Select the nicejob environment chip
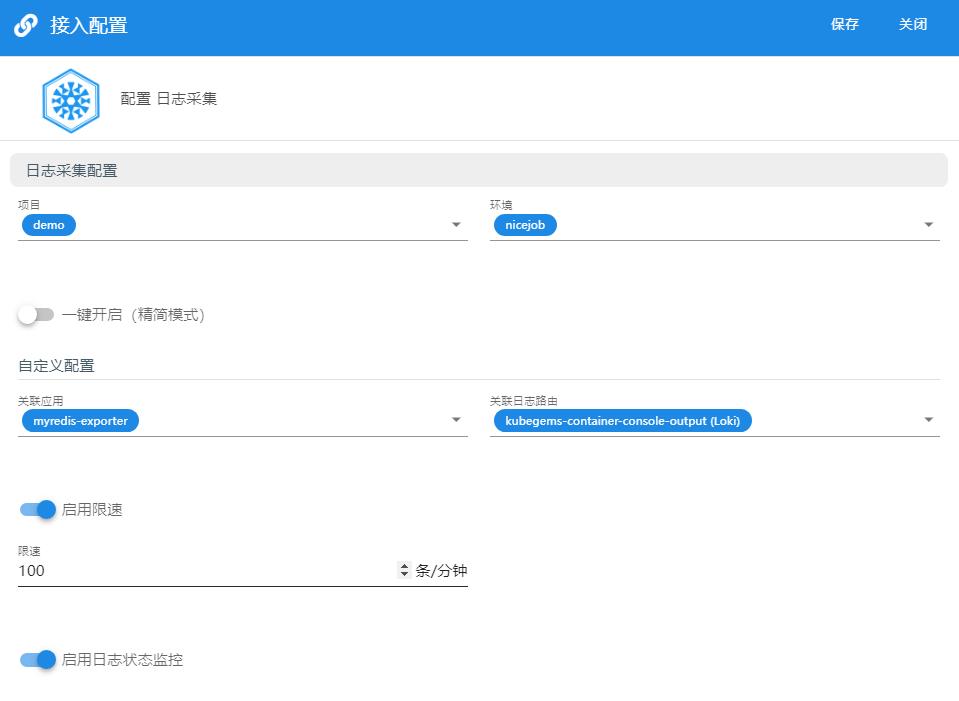Screen dimensions: 959x701 click(525, 225)
